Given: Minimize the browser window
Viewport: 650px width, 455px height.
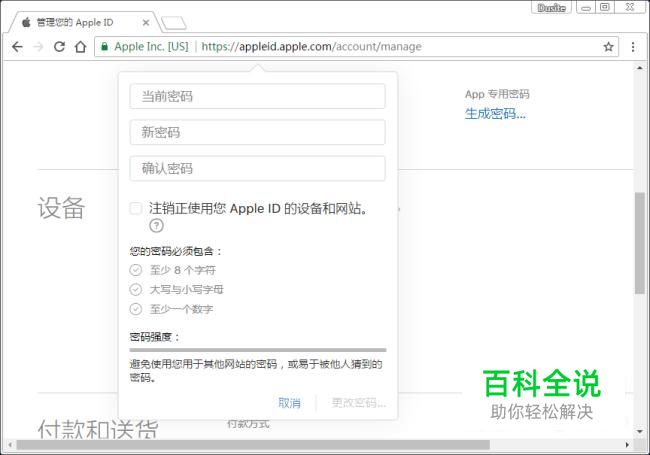Looking at the screenshot, I should click(x=585, y=7).
